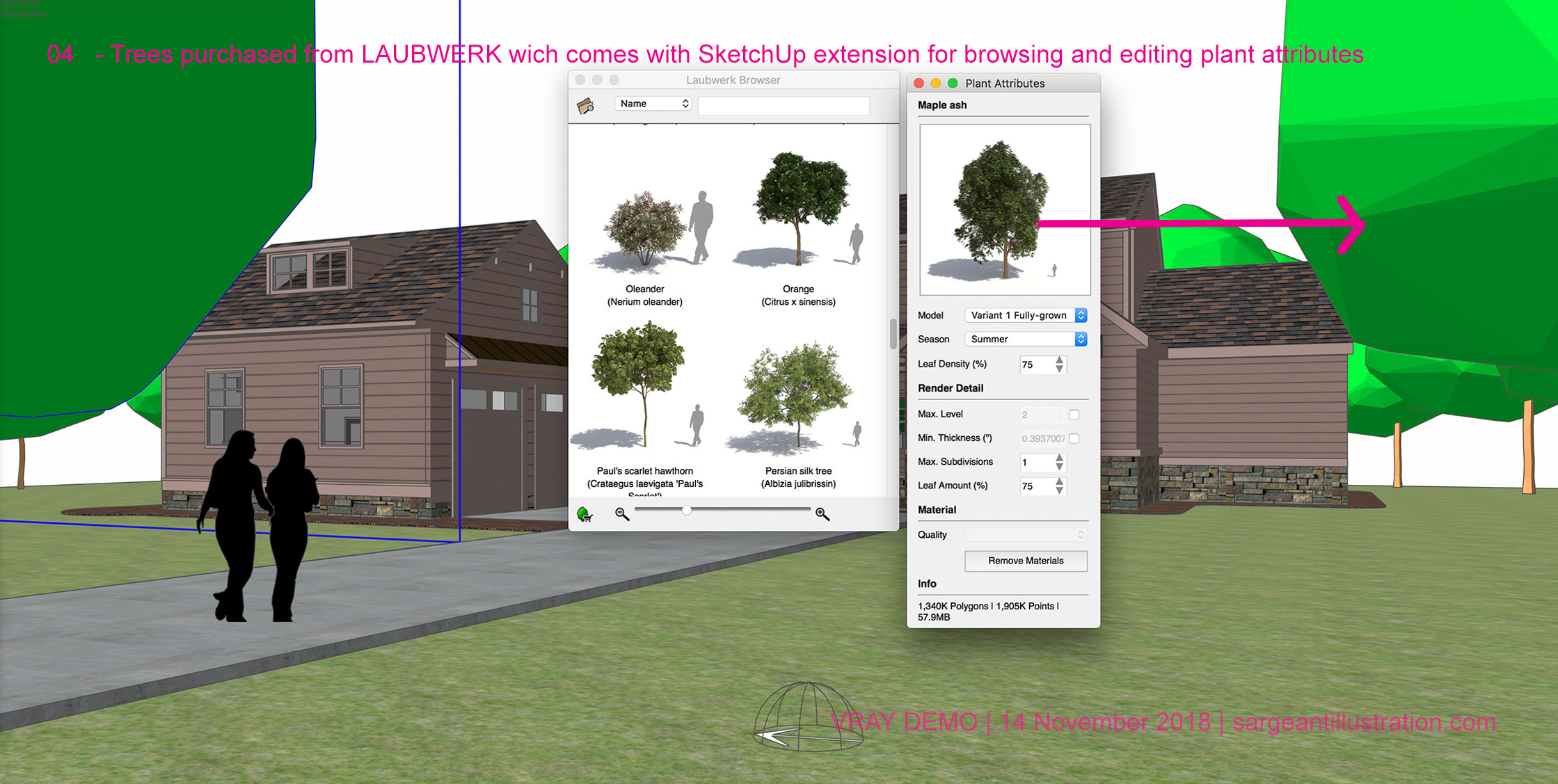1558x784 pixels.
Task: Click the Laubwerk Browser search field
Action: pos(784,105)
